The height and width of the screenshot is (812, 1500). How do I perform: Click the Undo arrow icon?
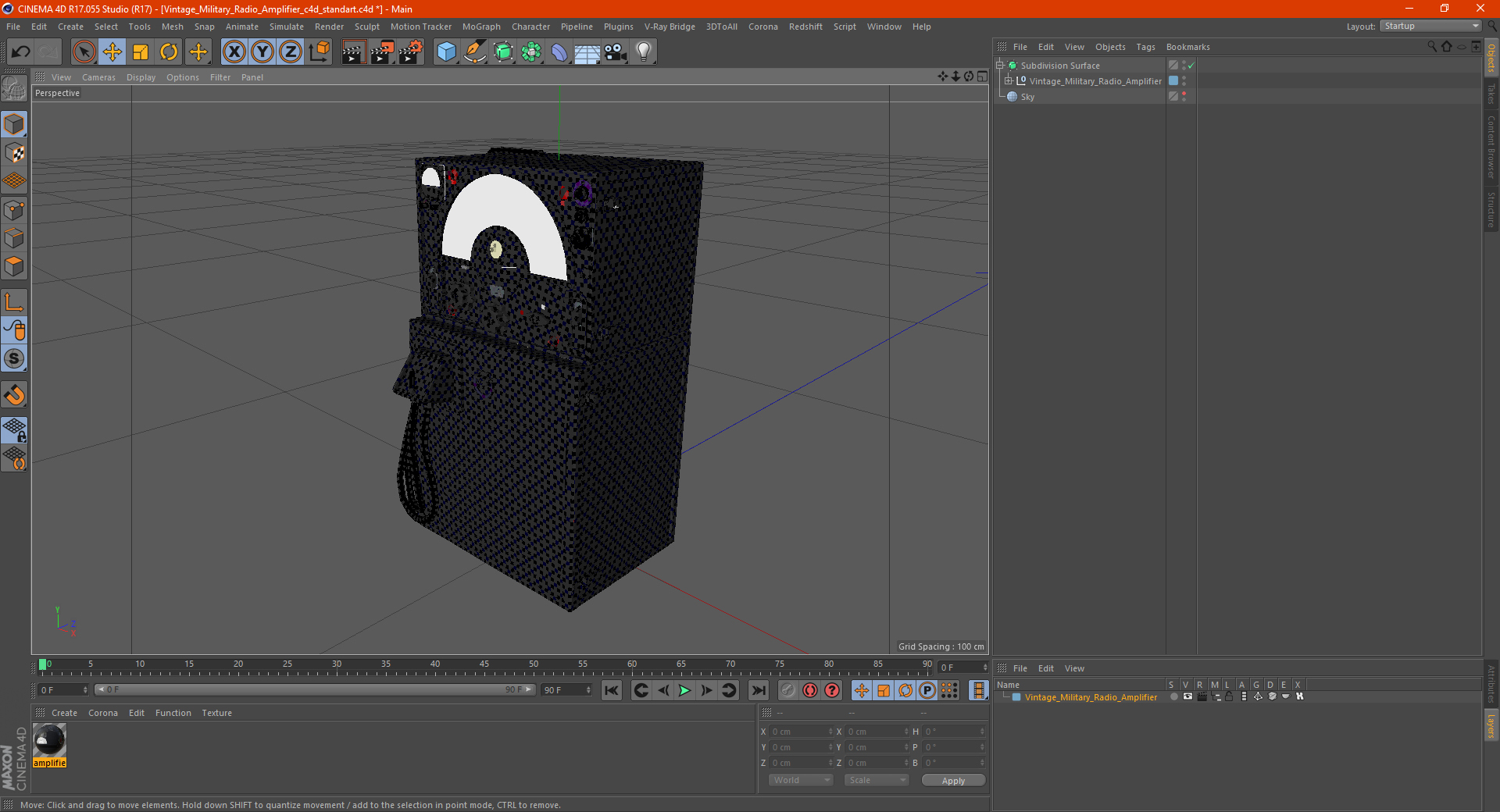pyautogui.click(x=21, y=52)
